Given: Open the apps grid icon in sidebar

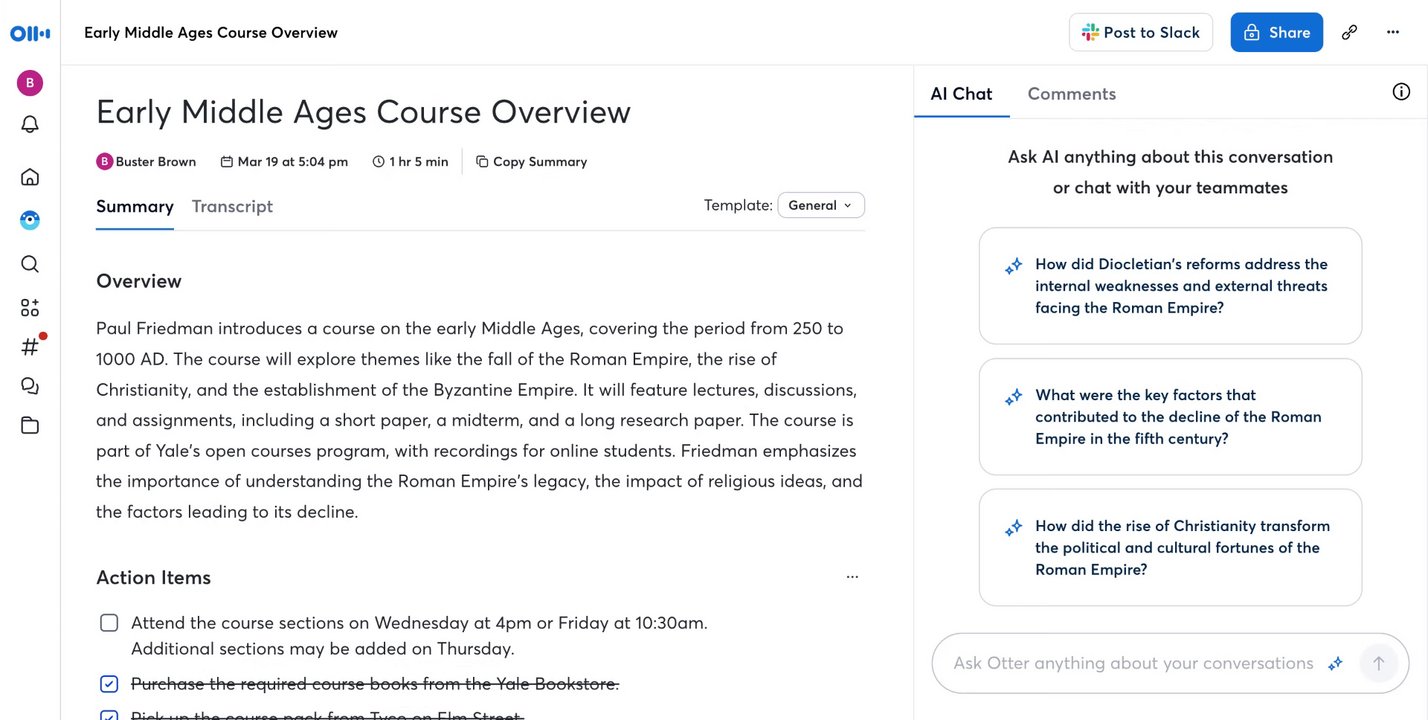Looking at the screenshot, I should (x=30, y=308).
